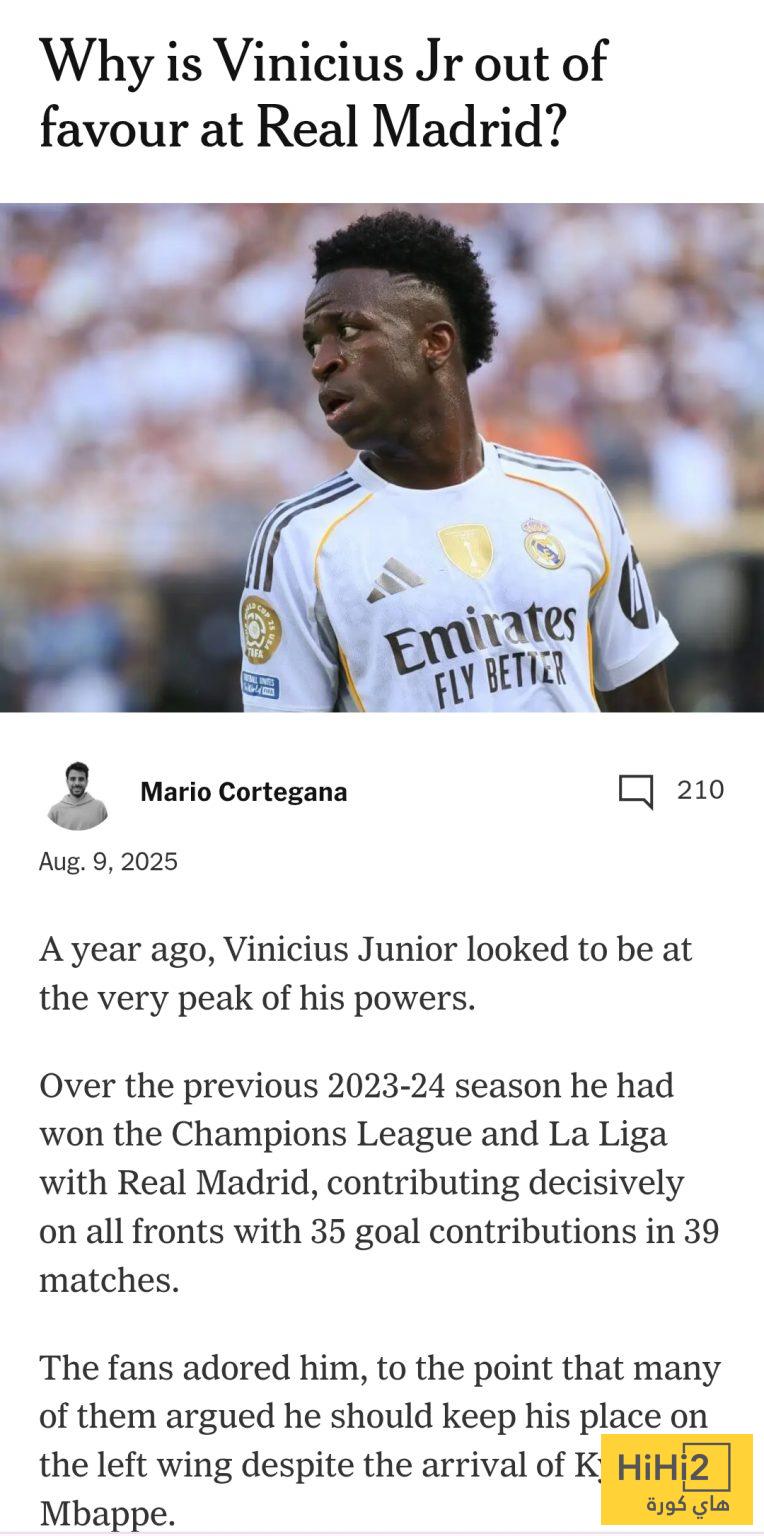
Task: Click the Real Madrid crest on the jersey
Action: tap(543, 544)
